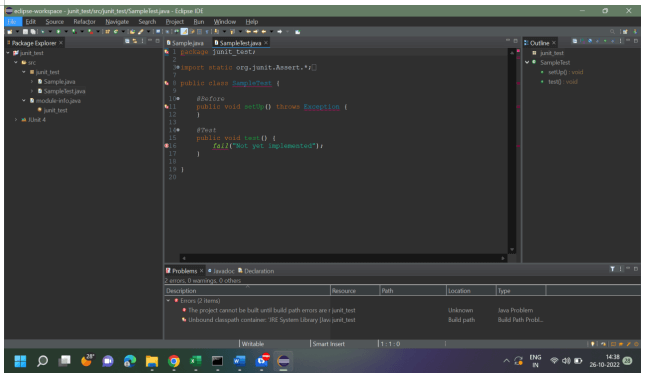Open the Navigate menu

click(x=117, y=22)
